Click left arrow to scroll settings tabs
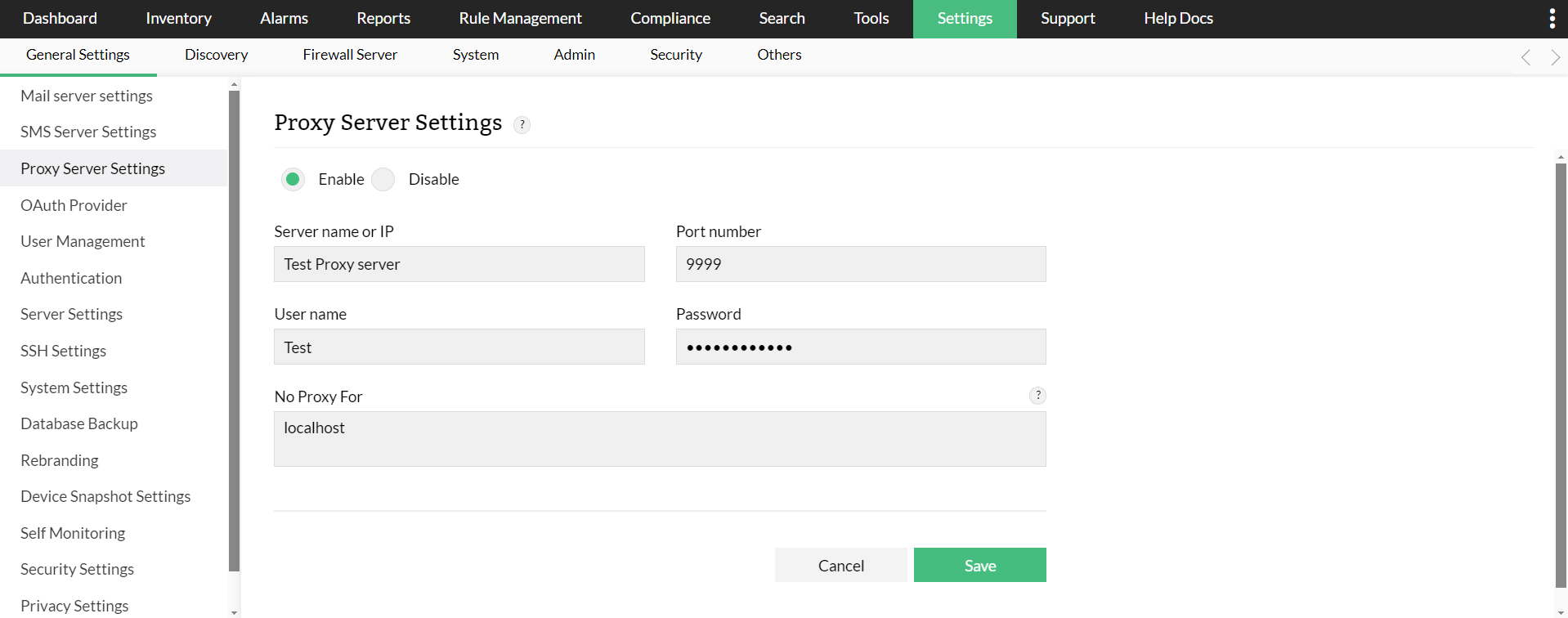The width and height of the screenshot is (1568, 618). pyautogui.click(x=1525, y=57)
